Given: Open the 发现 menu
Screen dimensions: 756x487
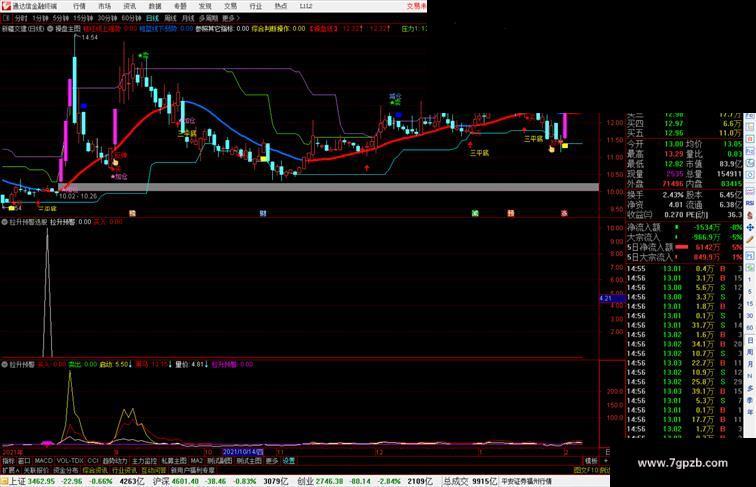Looking at the screenshot, I should (x=205, y=6).
